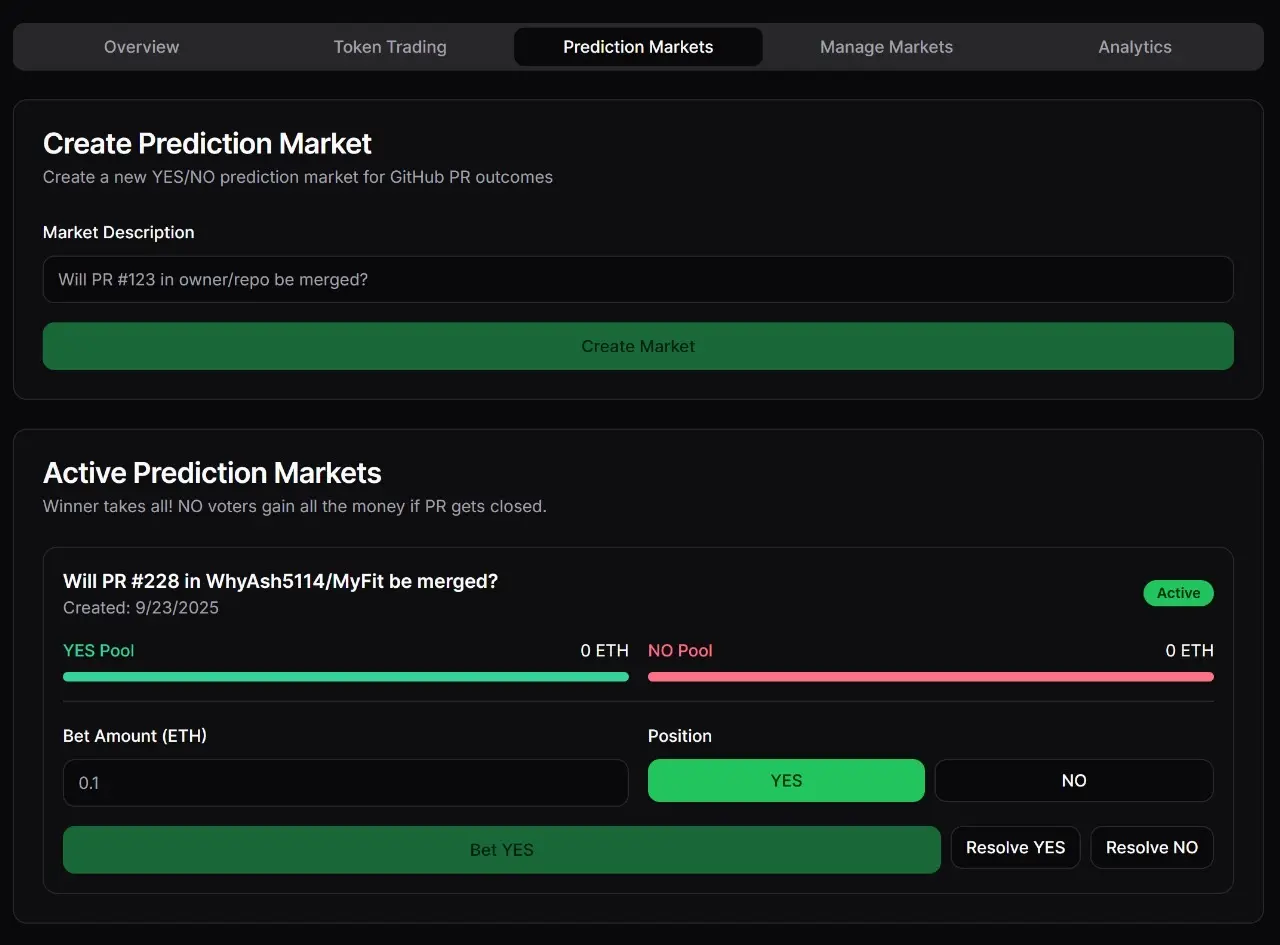The width and height of the screenshot is (1280, 945).
Task: Click the 0 ETH value beside YES Pool
Action: 604,650
